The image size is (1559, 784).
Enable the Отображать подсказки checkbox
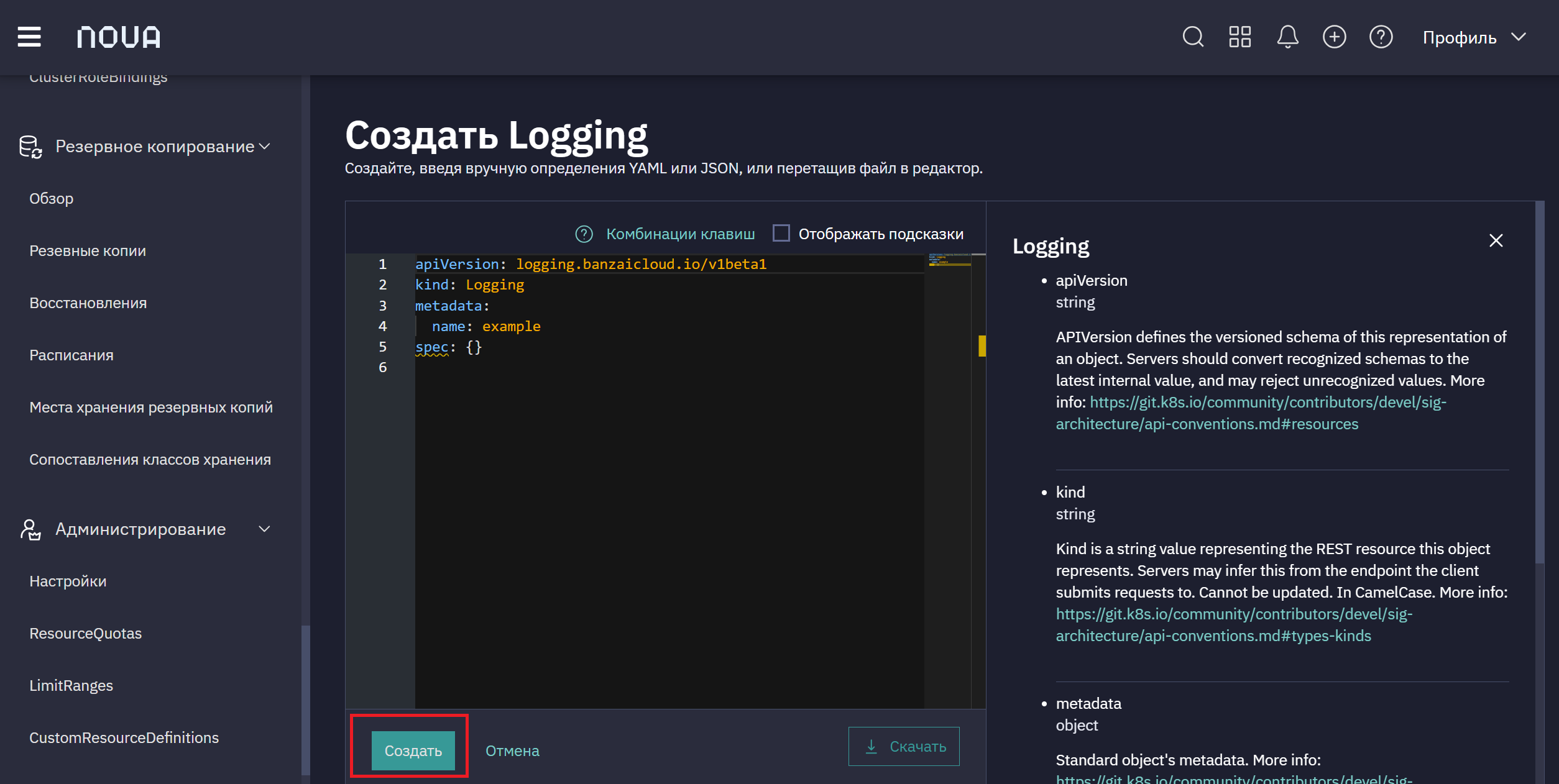tap(781, 234)
